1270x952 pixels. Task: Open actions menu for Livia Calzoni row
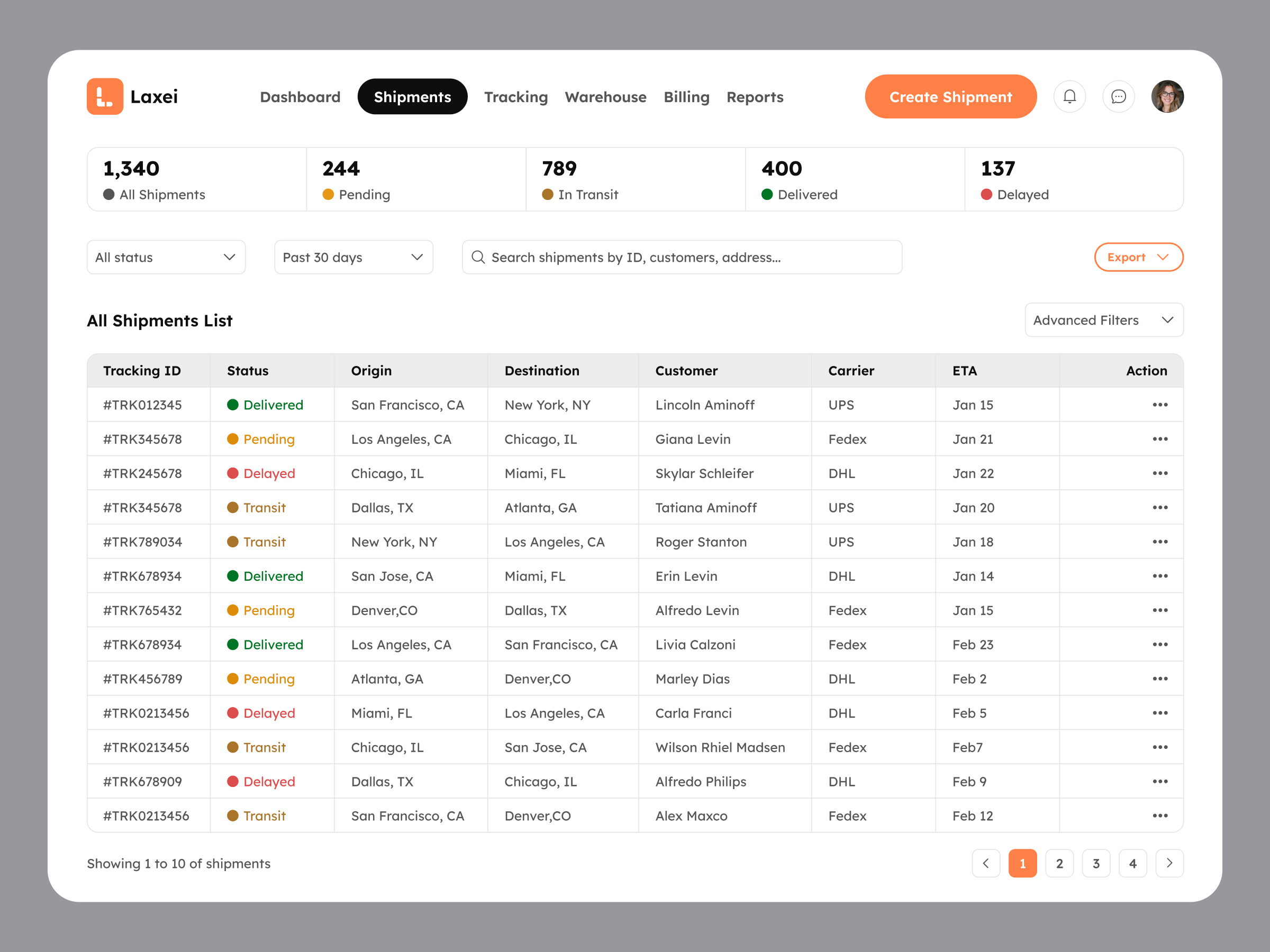(1160, 644)
